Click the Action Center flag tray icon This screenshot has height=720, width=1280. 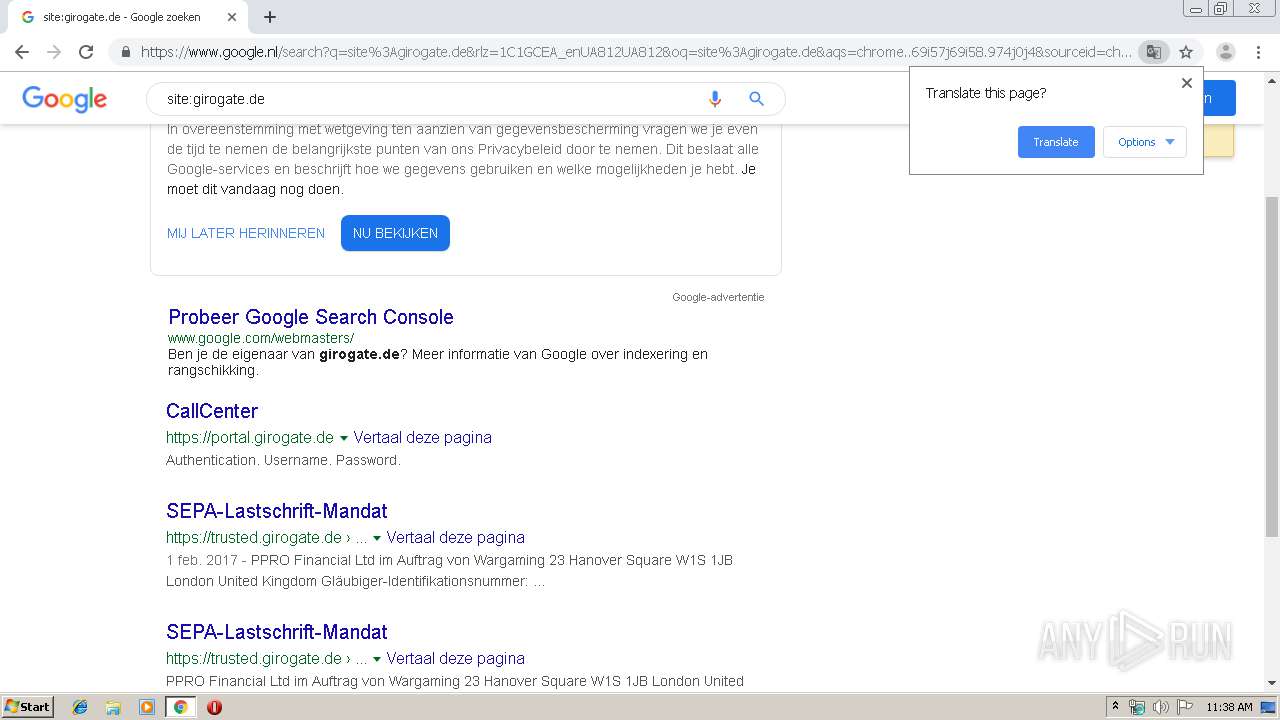(1185, 707)
